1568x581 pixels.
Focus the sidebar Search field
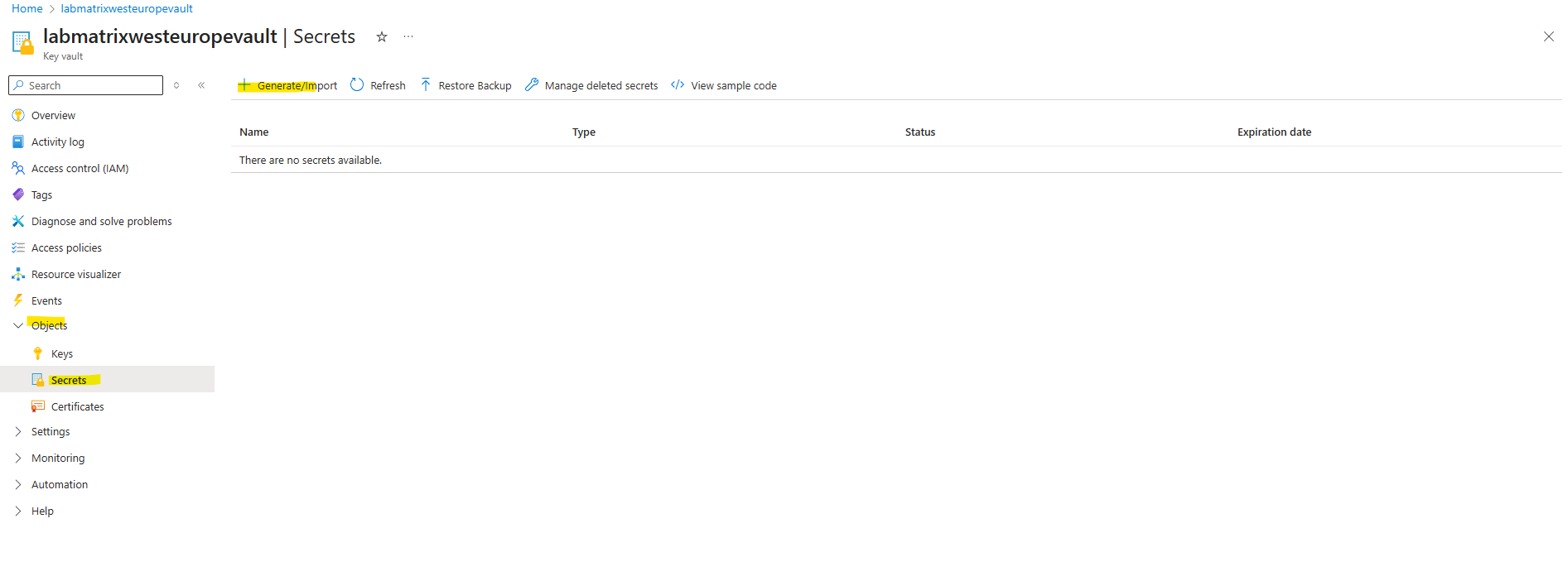click(x=86, y=85)
